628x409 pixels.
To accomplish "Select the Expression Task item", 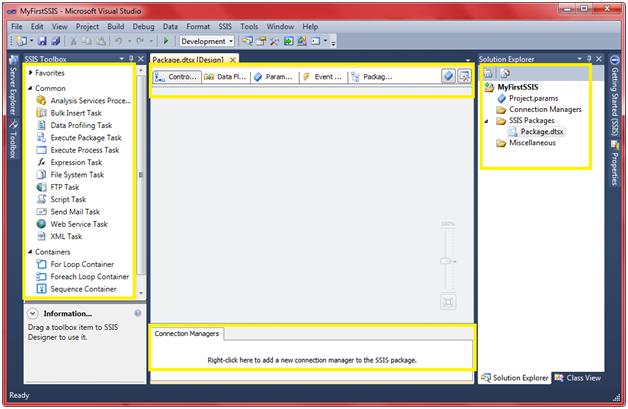I will tap(69, 162).
